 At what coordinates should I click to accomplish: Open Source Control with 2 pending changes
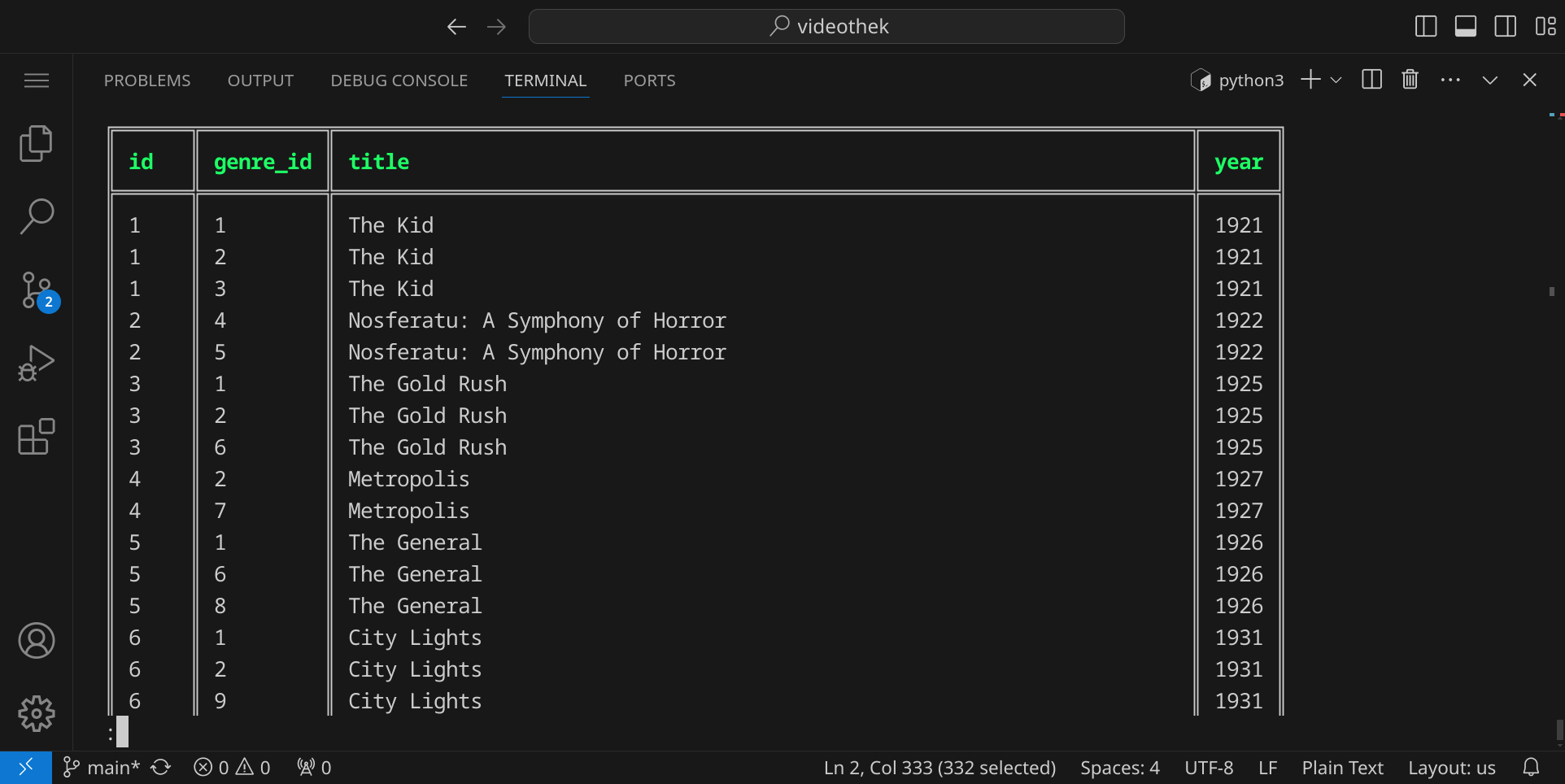click(x=36, y=290)
